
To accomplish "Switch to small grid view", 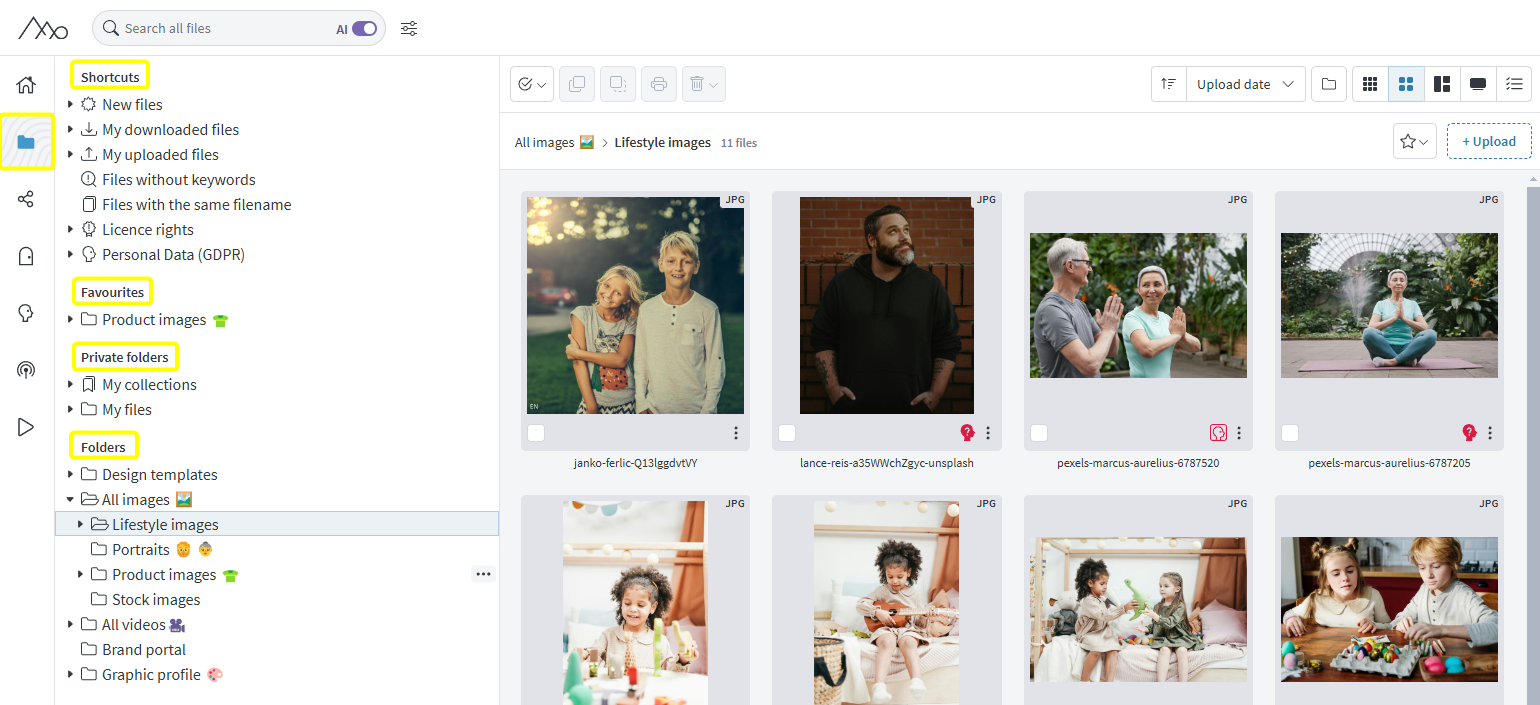I will [1370, 85].
